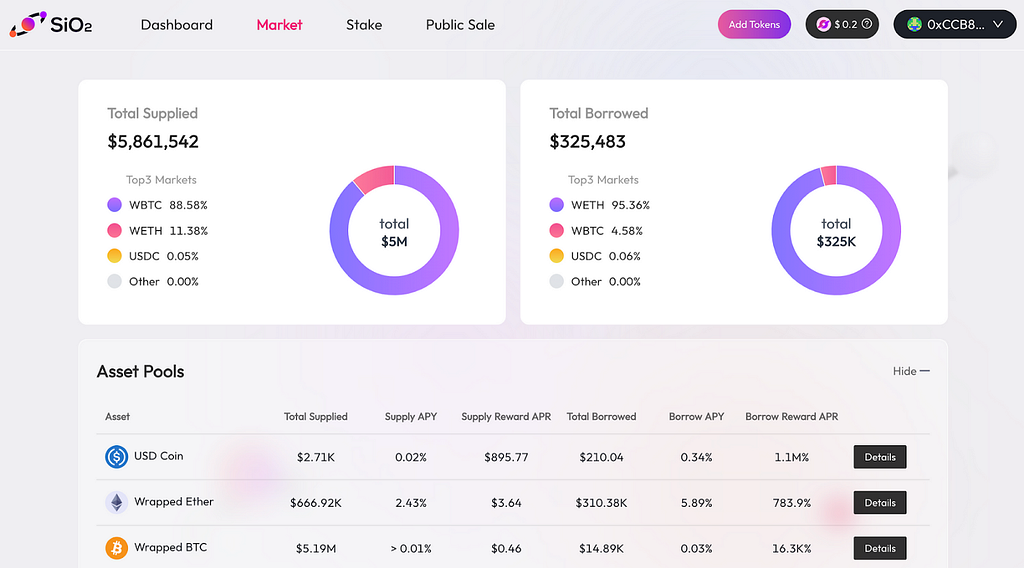The width and height of the screenshot is (1024, 568).
Task: Click the Borrow APY column header
Action: [x=696, y=417]
